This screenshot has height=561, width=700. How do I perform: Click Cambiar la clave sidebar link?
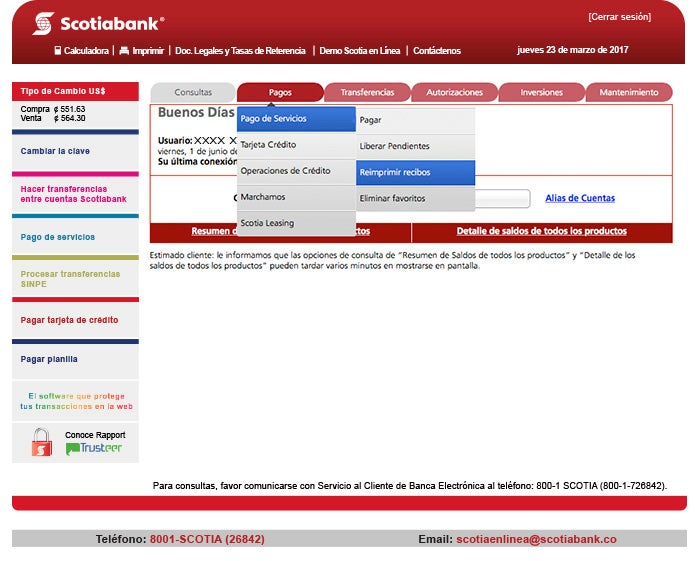pyautogui.click(x=55, y=151)
